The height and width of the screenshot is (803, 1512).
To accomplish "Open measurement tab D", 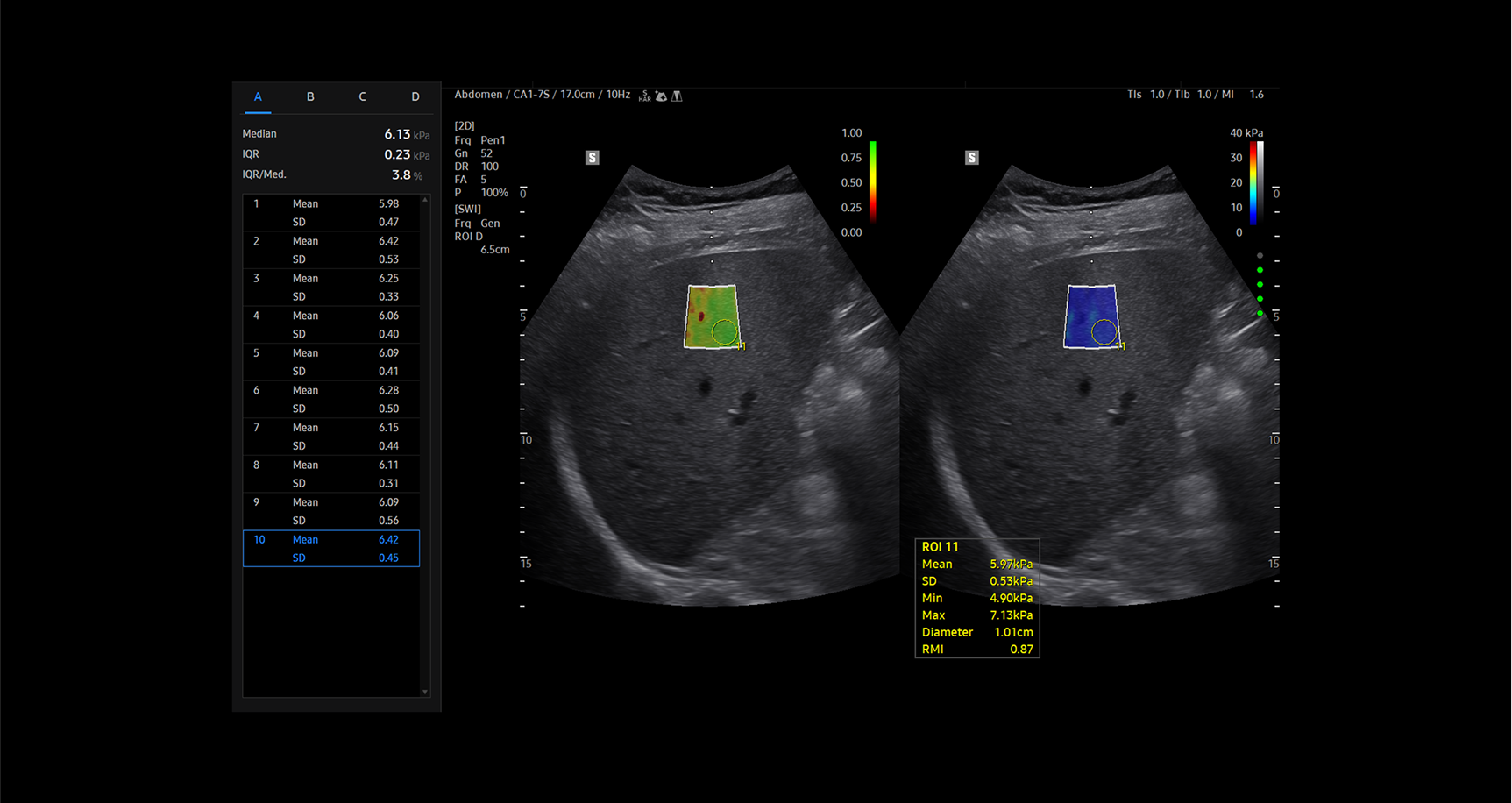I will (415, 96).
